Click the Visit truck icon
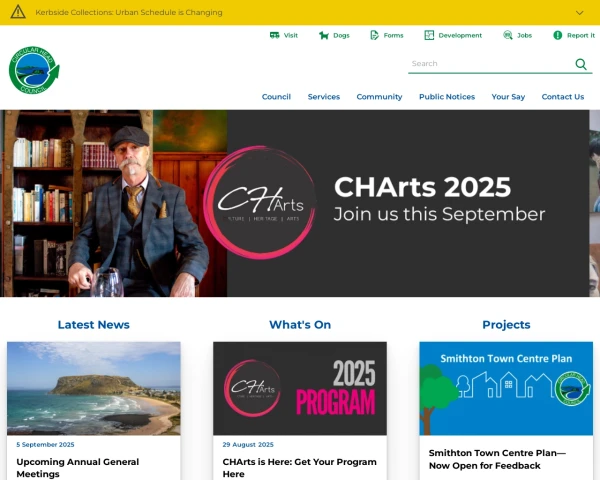 [274, 35]
